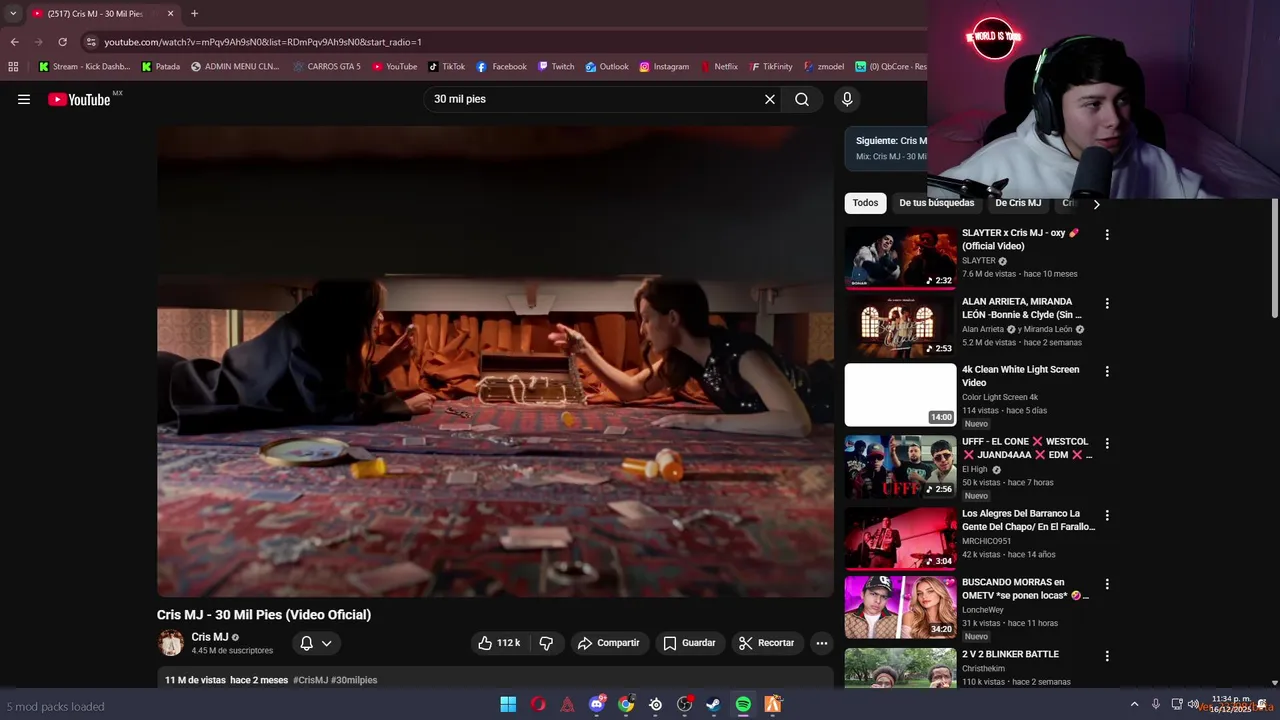Click the Guardar save button

pos(690,643)
